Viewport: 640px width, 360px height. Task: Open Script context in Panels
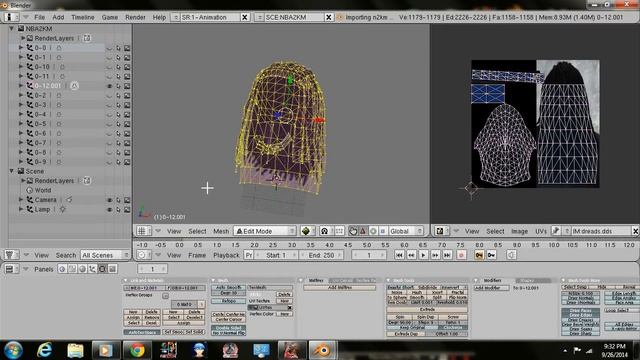[72, 269]
